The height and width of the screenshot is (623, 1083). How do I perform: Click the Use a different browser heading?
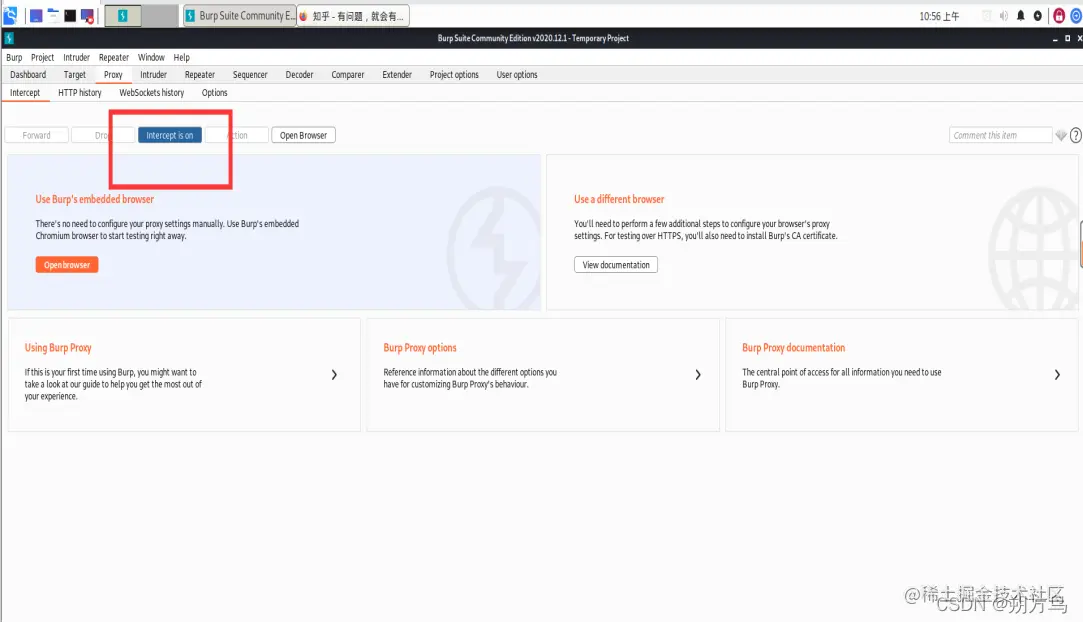pos(619,200)
